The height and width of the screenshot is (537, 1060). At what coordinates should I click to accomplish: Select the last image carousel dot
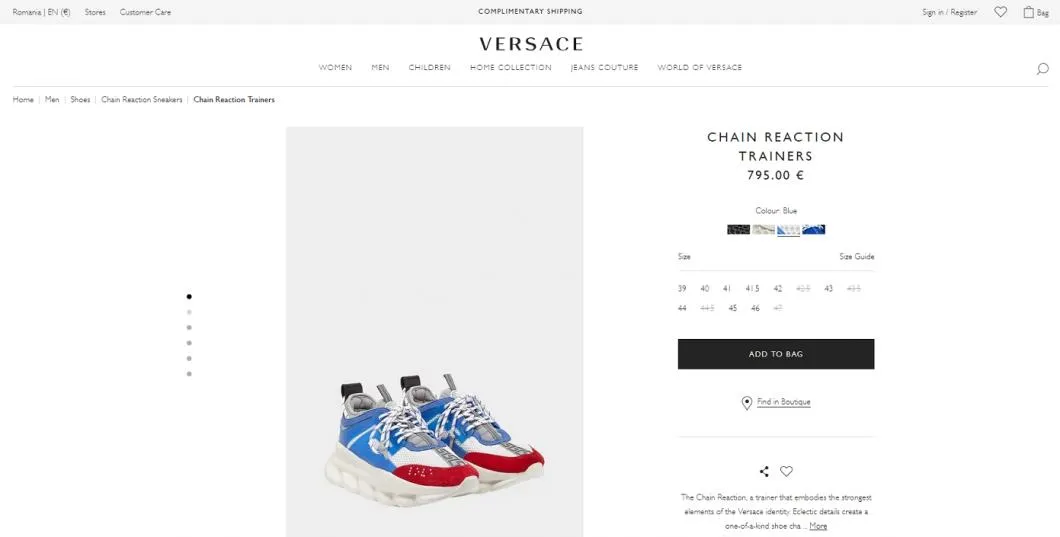pyautogui.click(x=189, y=374)
